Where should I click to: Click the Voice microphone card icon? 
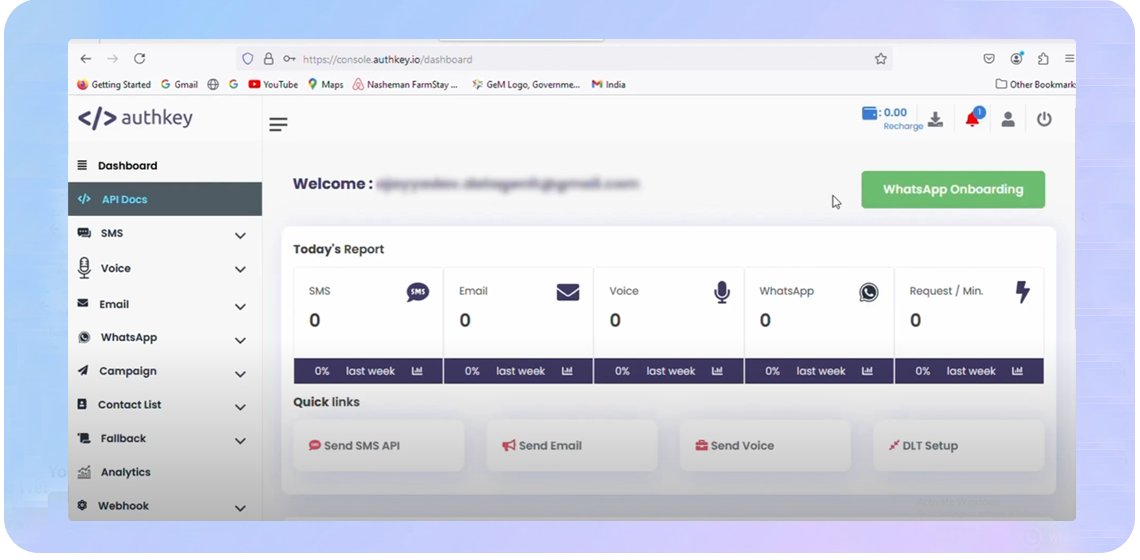tap(721, 292)
